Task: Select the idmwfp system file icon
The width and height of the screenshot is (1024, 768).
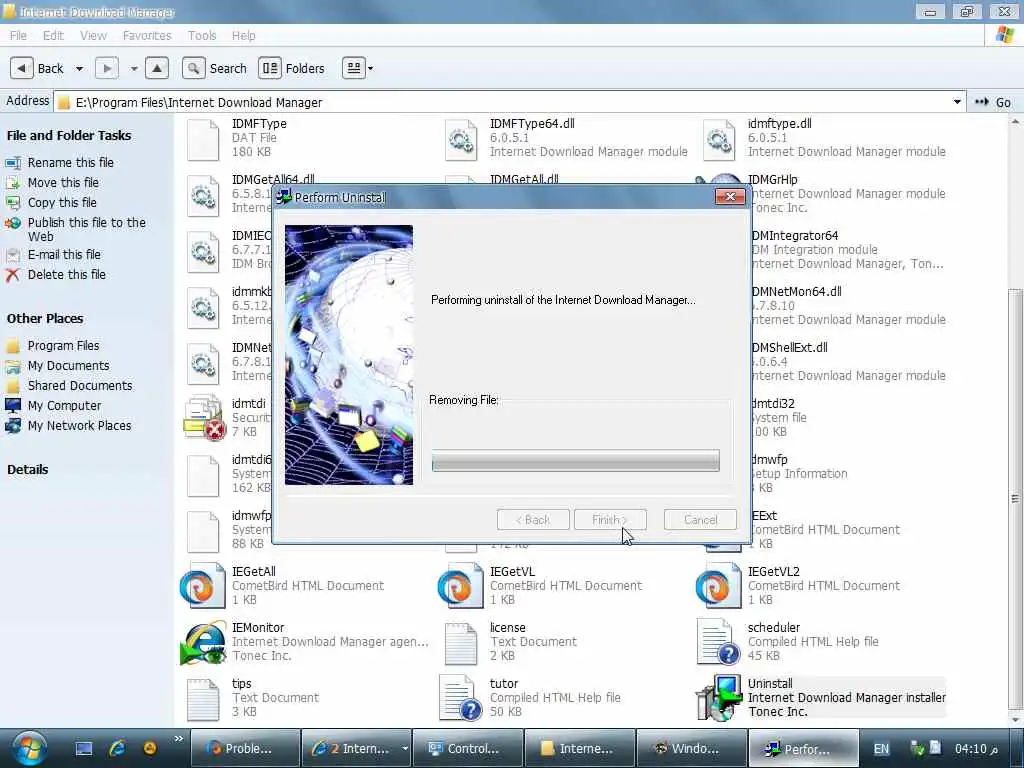Action: 203,532
